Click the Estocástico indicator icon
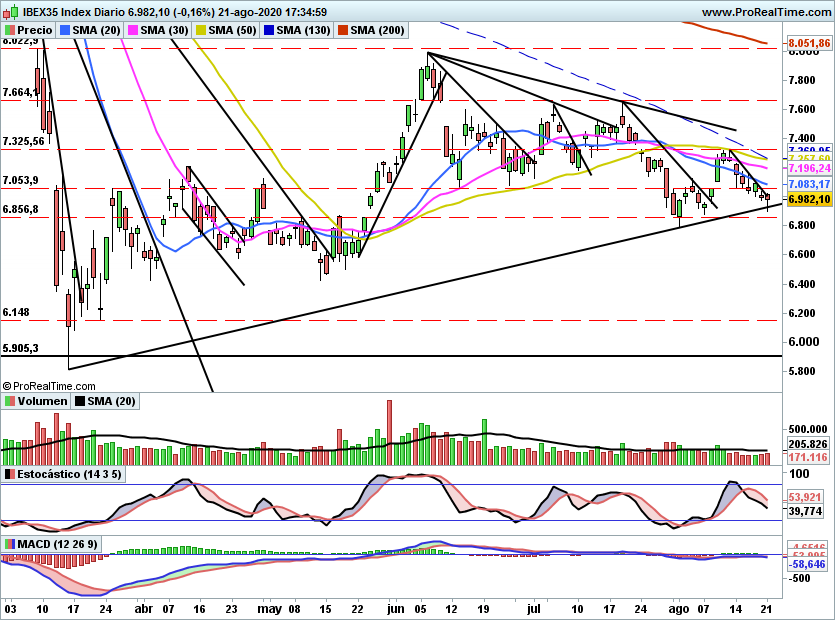This screenshot has height=620, width=835. [x=9, y=474]
